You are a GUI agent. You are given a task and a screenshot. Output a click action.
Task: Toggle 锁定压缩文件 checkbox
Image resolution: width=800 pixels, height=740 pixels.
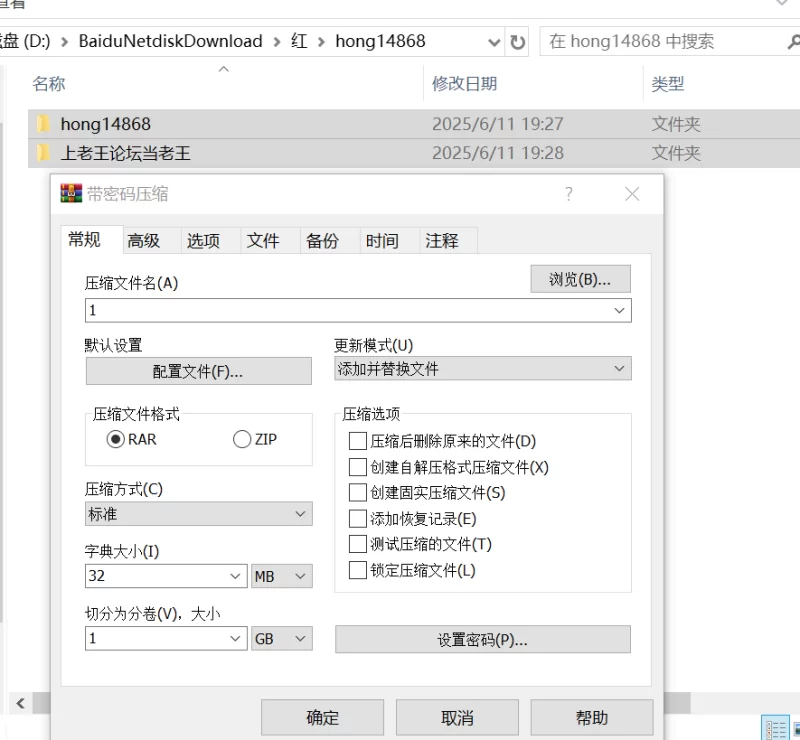tap(358, 570)
